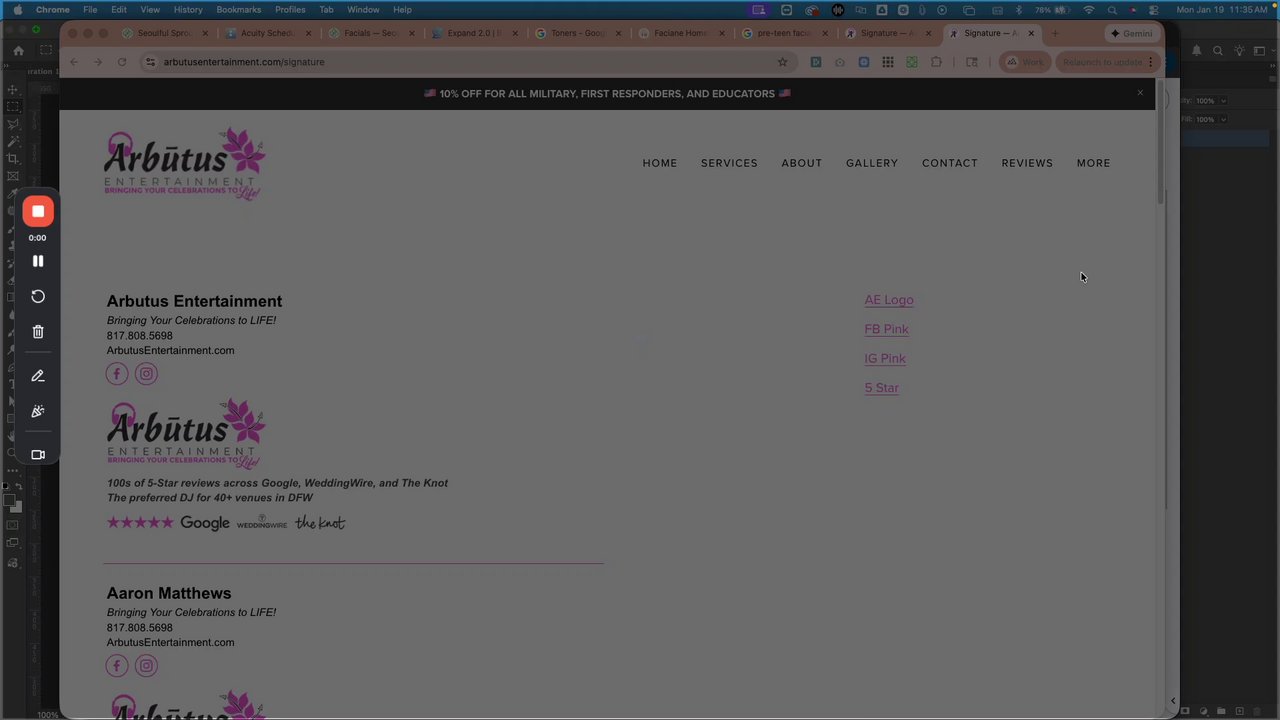Reload the page with the refresh icon

(122, 62)
